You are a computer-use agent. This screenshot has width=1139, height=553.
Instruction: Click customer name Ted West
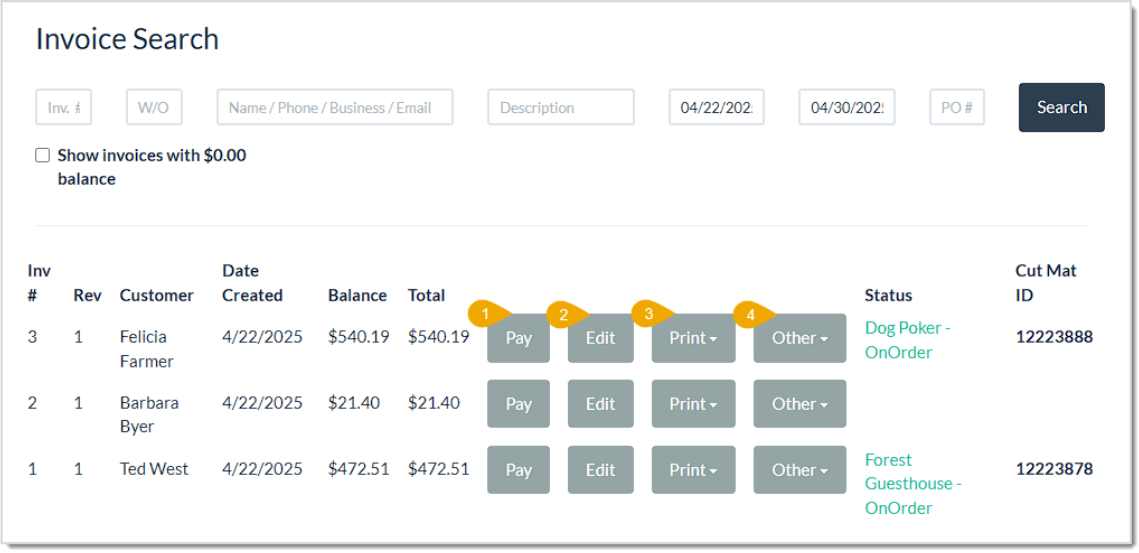tap(154, 469)
